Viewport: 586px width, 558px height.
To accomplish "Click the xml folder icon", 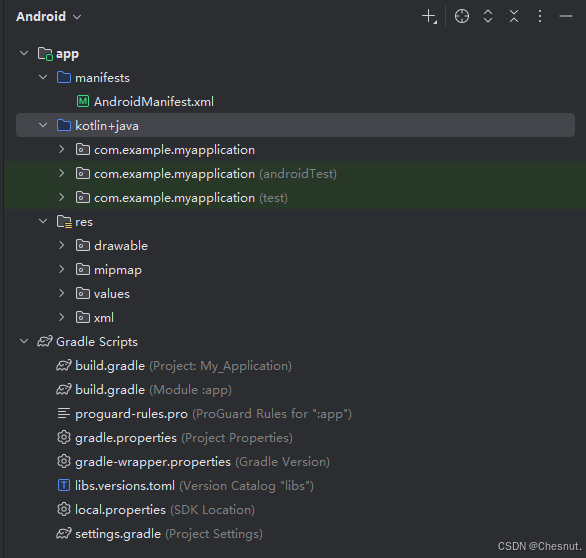I will [x=83, y=317].
